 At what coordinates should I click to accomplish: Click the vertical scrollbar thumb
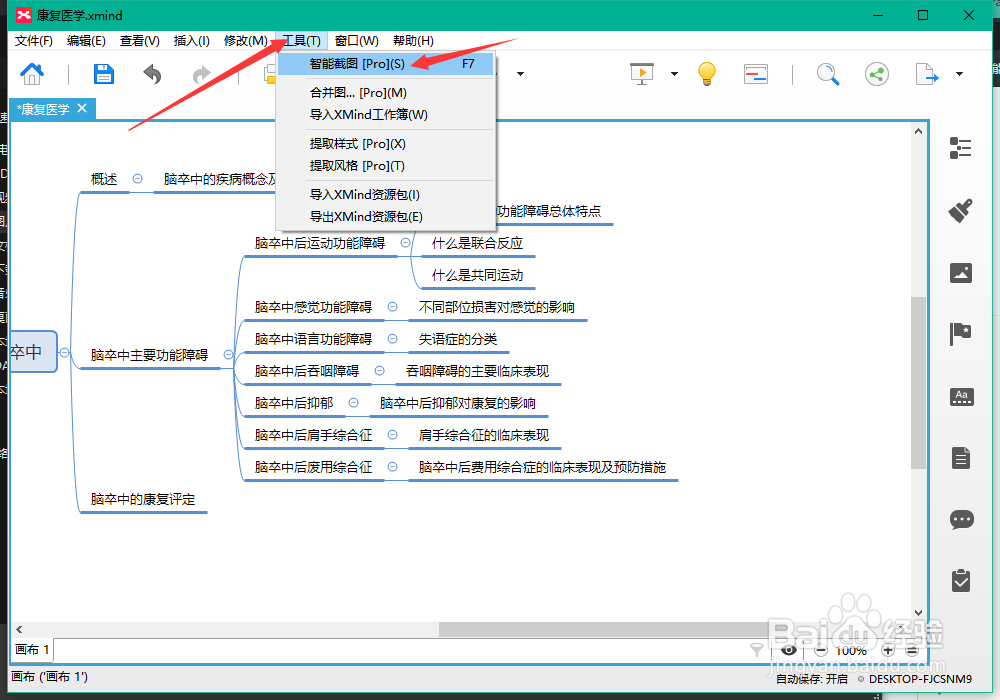pyautogui.click(x=918, y=383)
